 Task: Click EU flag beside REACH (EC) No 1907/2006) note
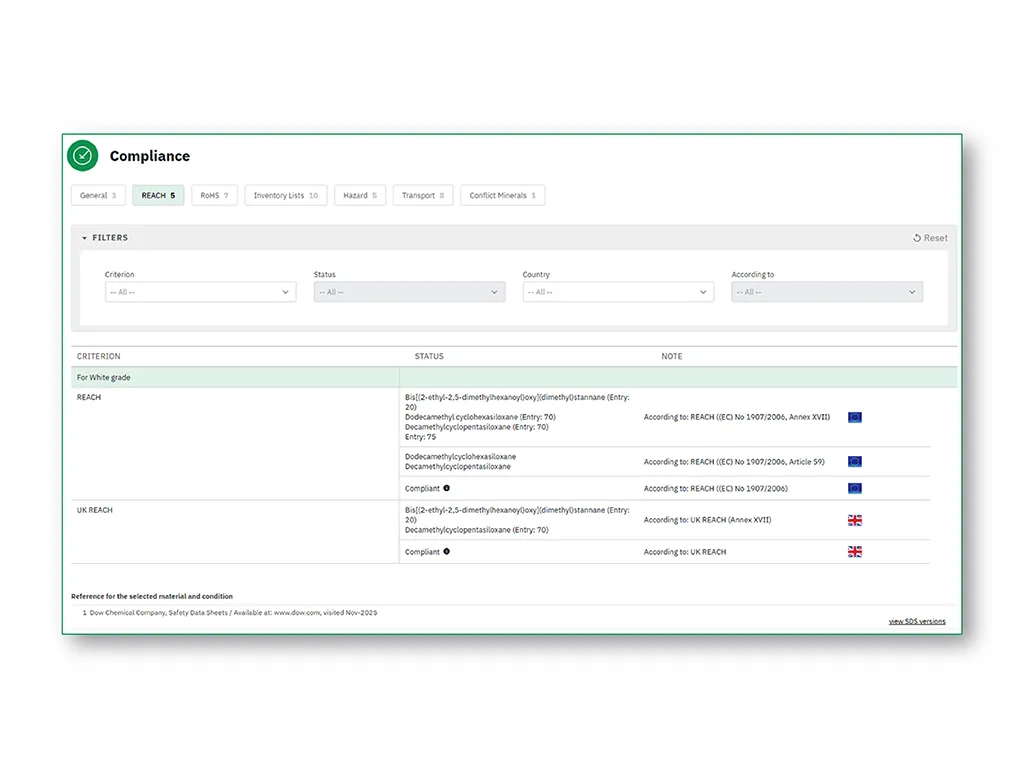[x=855, y=488]
